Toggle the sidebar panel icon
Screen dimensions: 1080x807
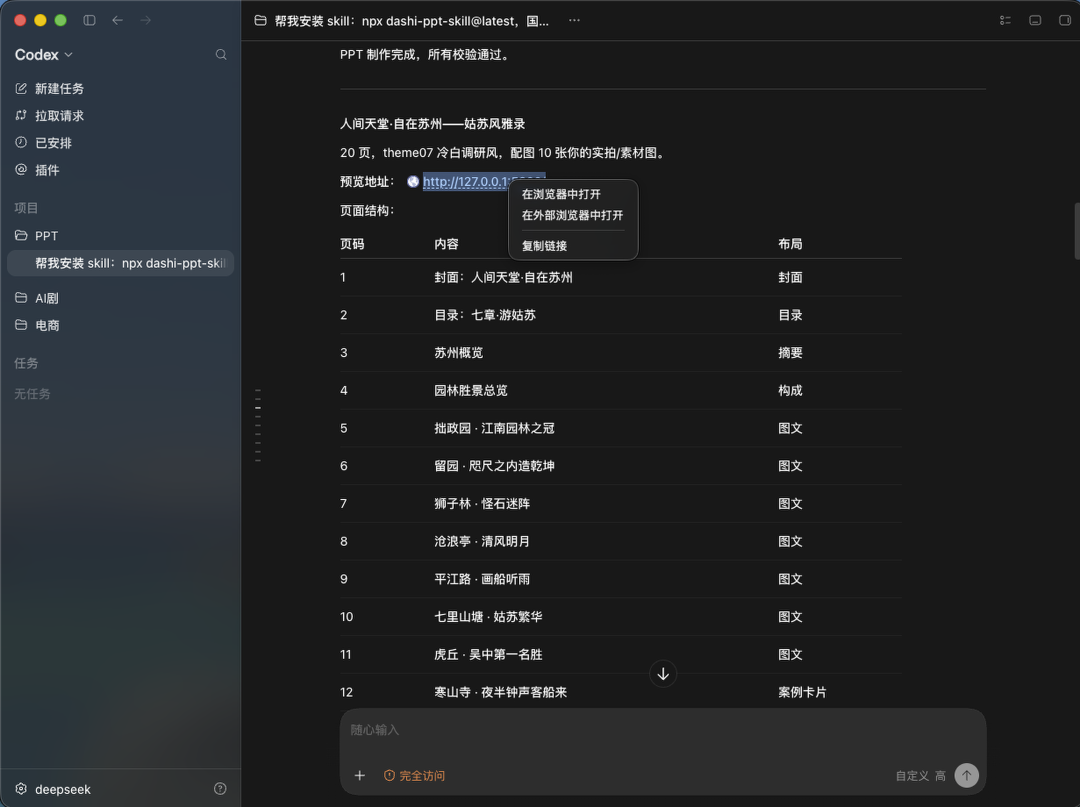[90, 21]
